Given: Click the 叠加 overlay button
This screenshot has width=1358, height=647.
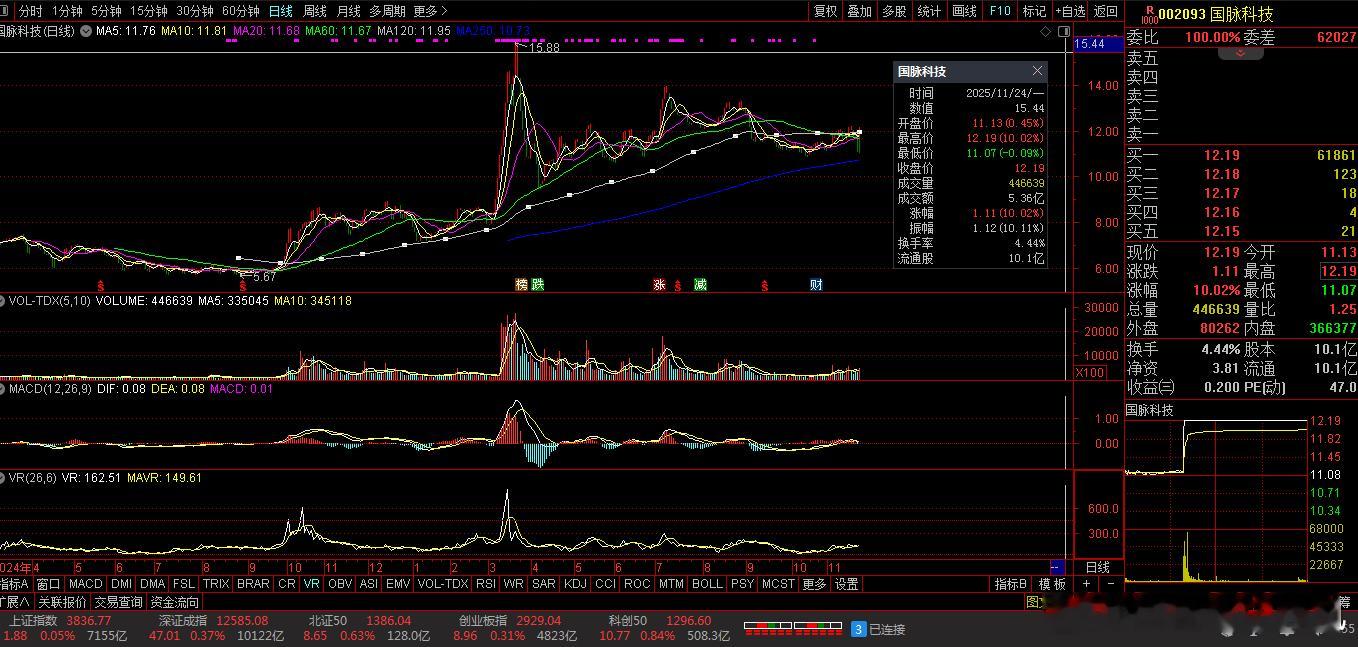Looking at the screenshot, I should [x=860, y=11].
